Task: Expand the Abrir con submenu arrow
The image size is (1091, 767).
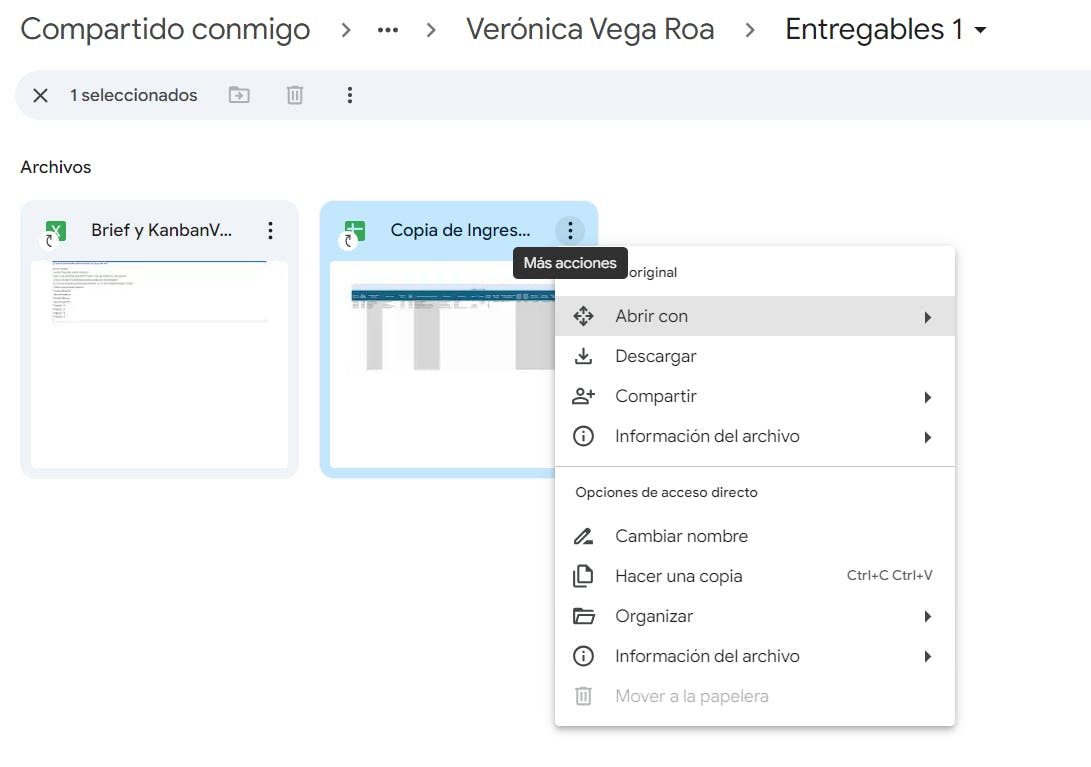Action: tap(928, 317)
